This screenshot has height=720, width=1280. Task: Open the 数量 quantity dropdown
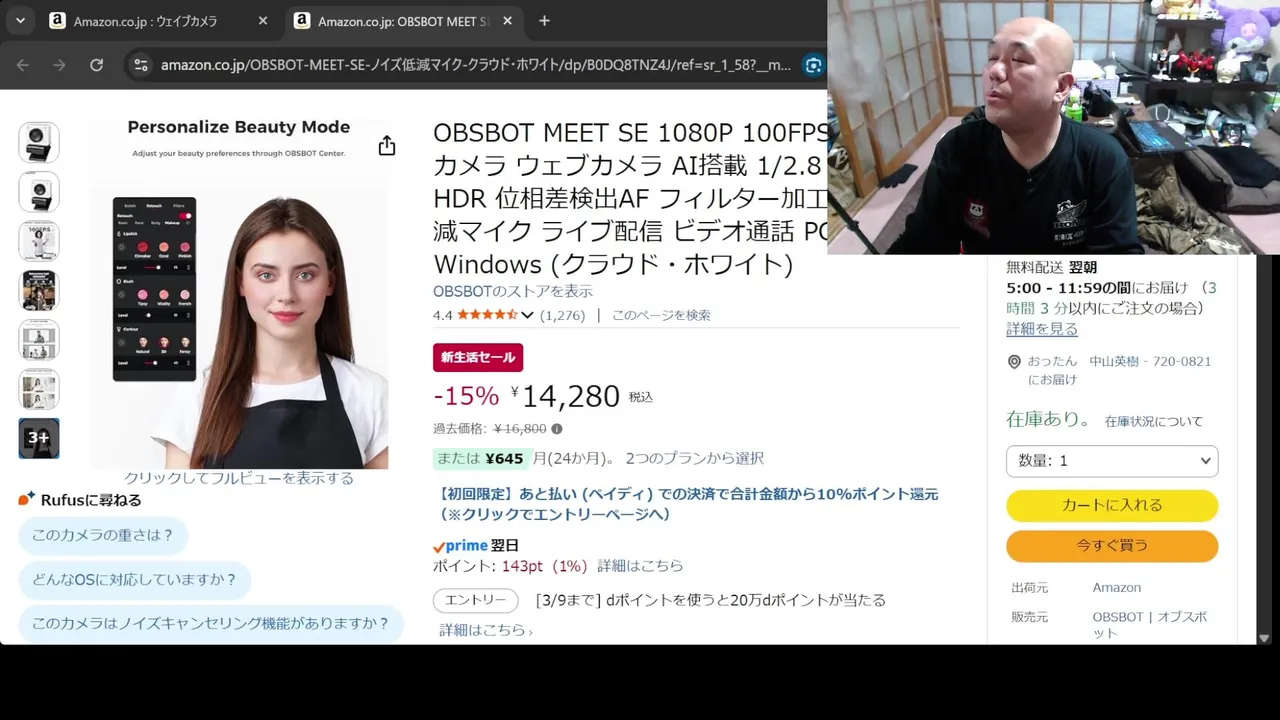coord(1112,461)
